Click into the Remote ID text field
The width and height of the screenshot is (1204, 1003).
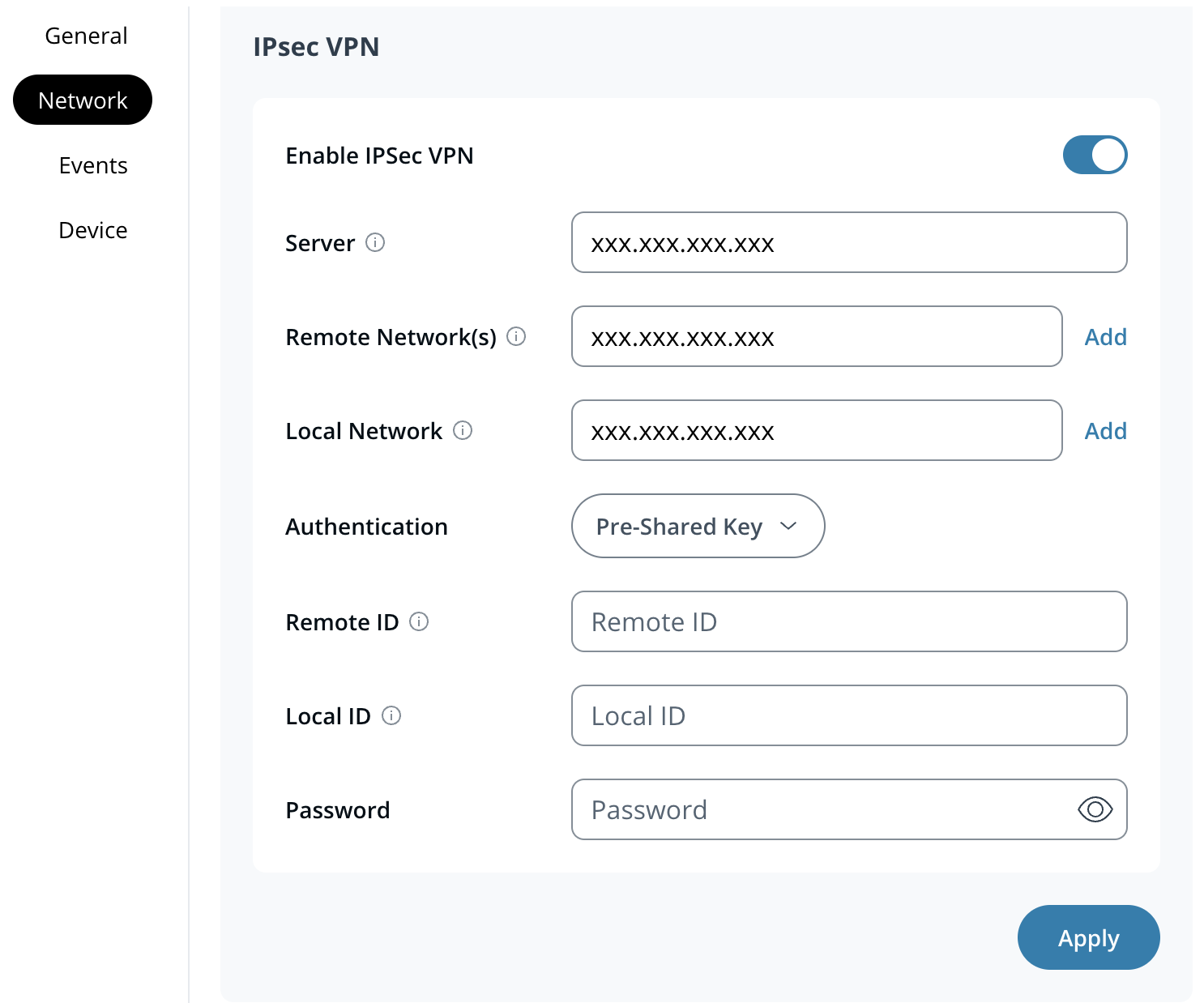(x=848, y=621)
